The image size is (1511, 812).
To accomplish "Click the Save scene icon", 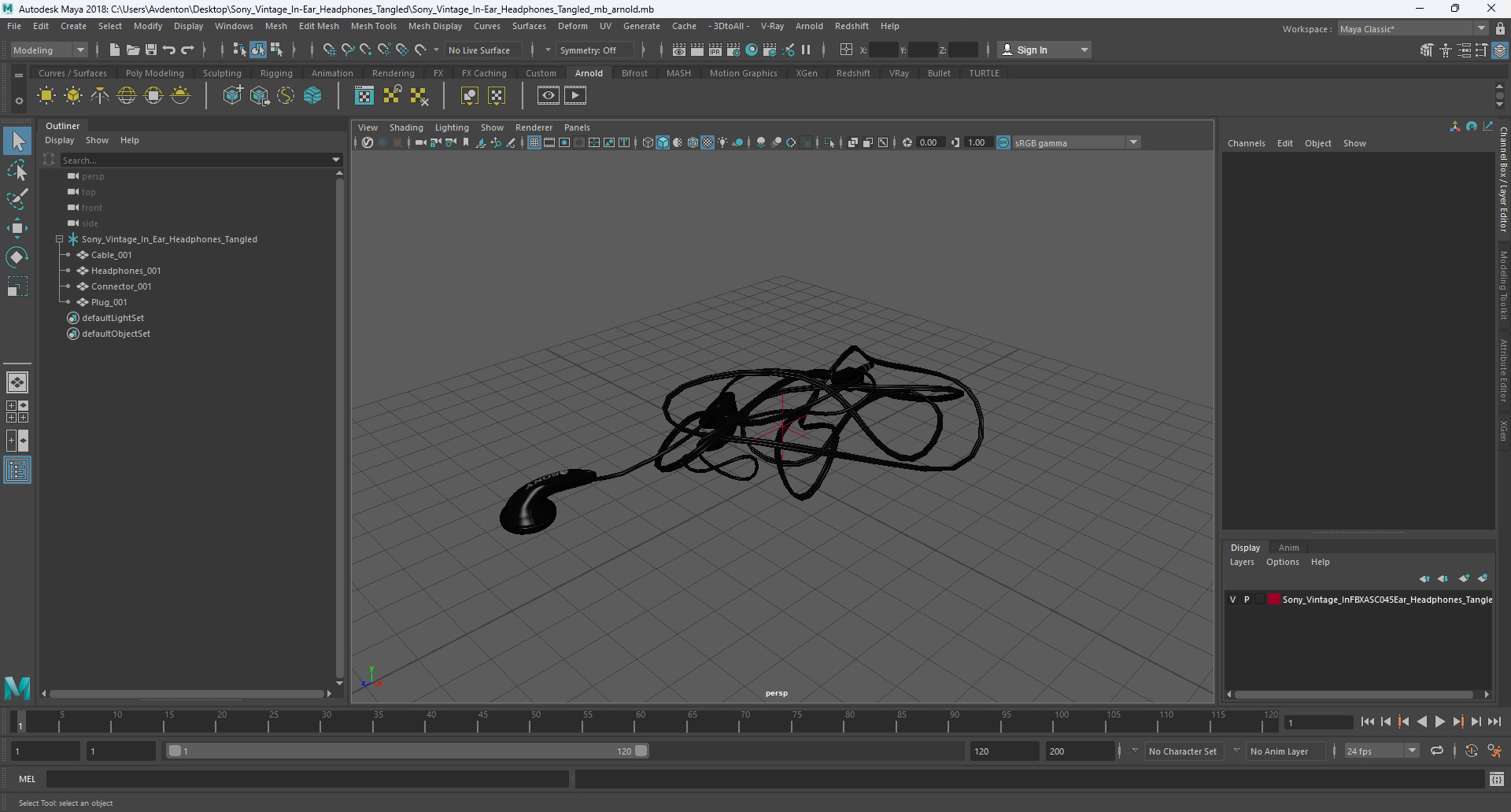I will tap(151, 50).
